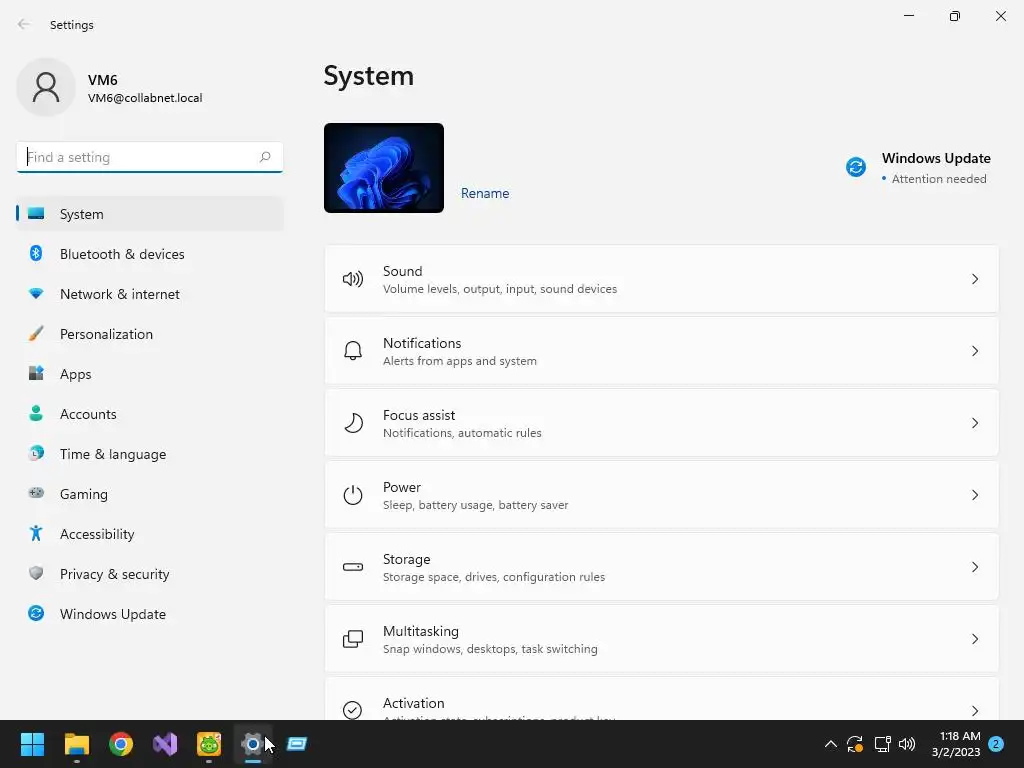Go to Personalization section

pos(150,334)
